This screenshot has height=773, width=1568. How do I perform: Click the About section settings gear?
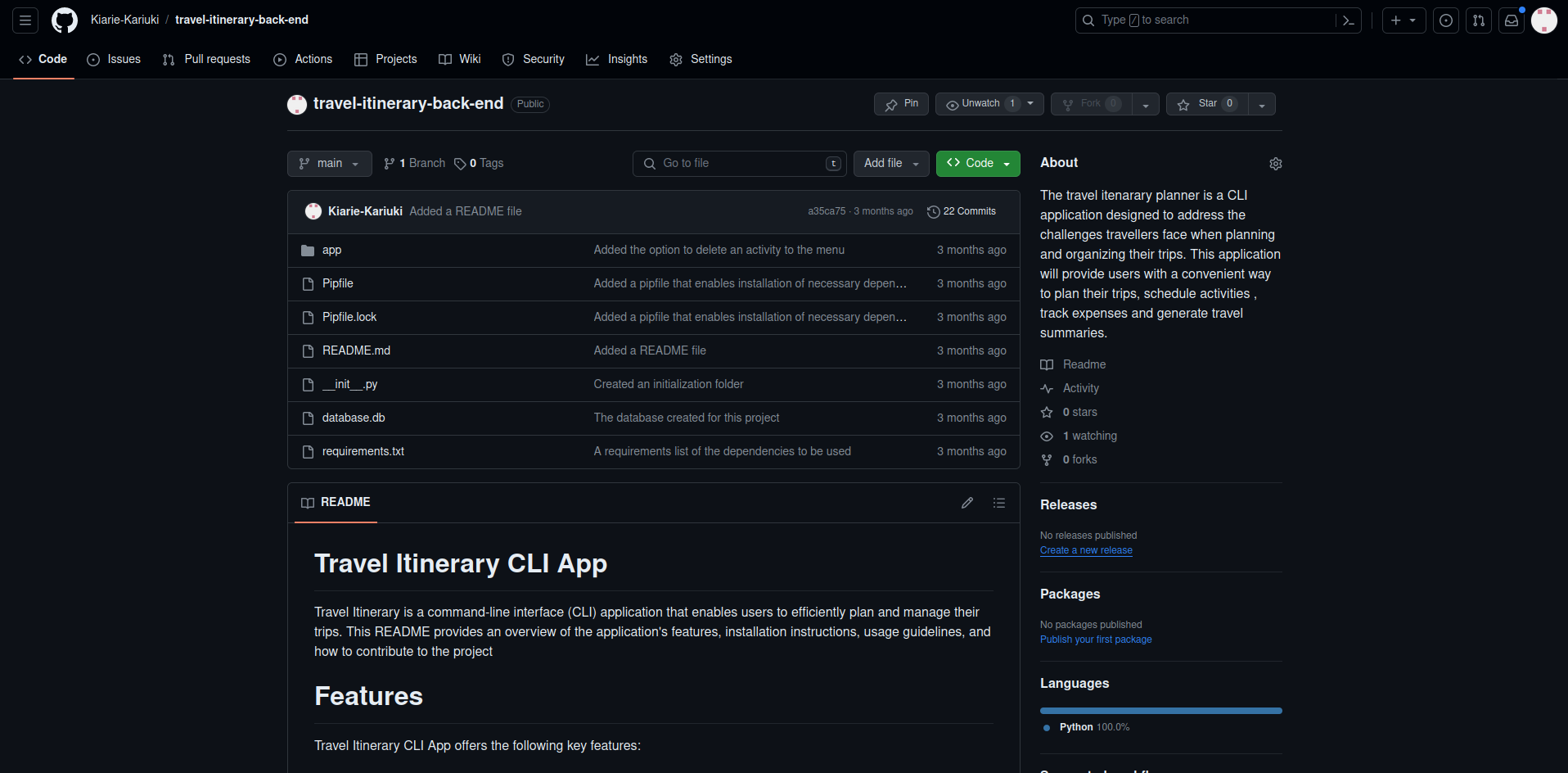(x=1275, y=164)
